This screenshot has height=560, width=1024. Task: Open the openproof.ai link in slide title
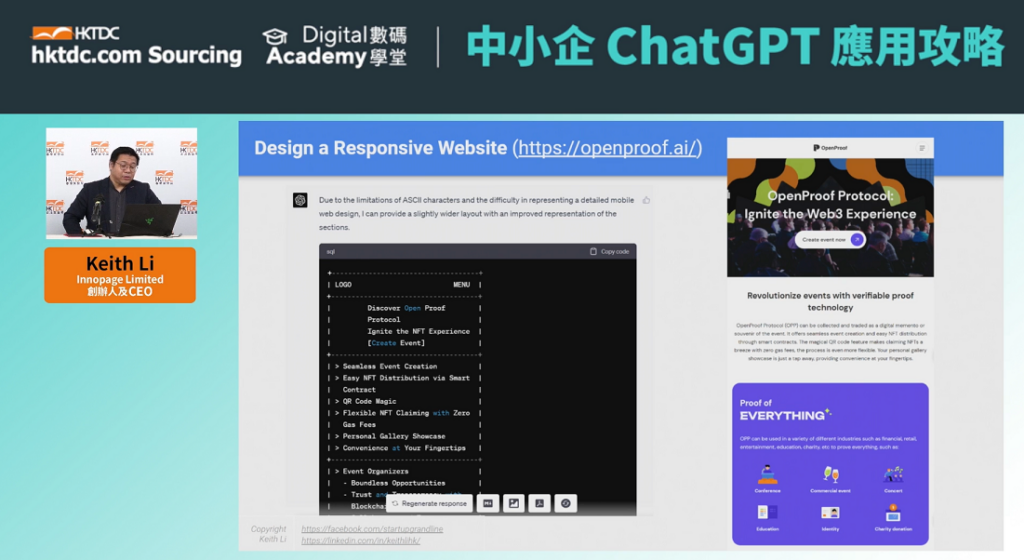click(x=607, y=148)
